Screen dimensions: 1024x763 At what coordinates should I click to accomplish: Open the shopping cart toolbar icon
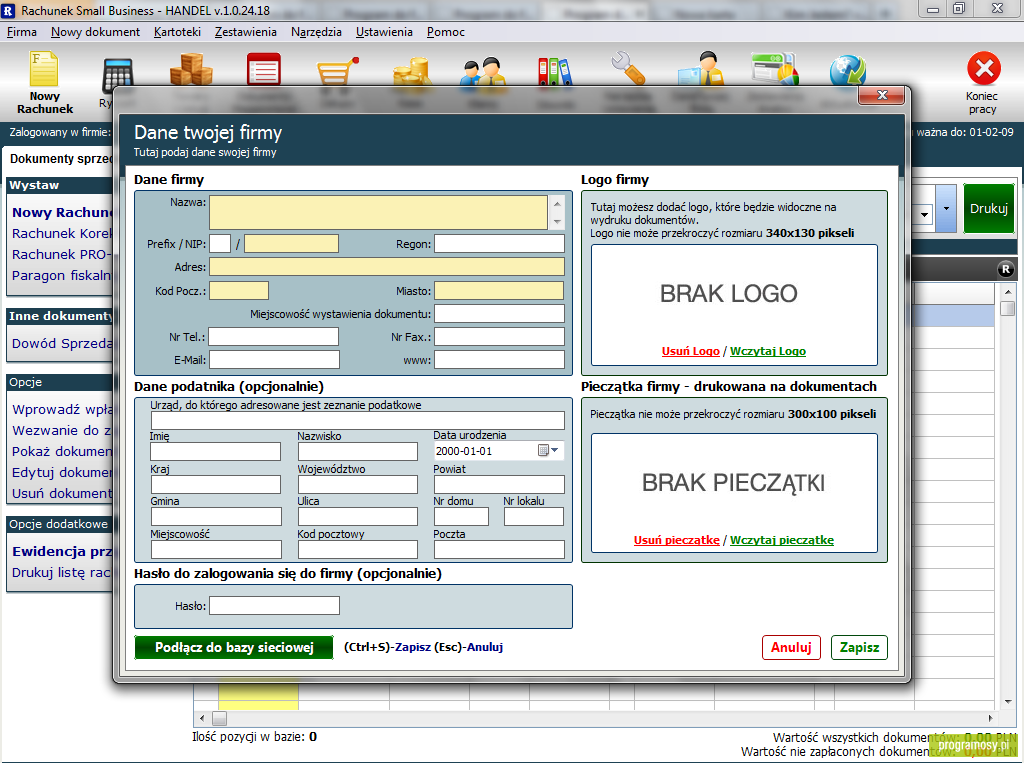[338, 71]
